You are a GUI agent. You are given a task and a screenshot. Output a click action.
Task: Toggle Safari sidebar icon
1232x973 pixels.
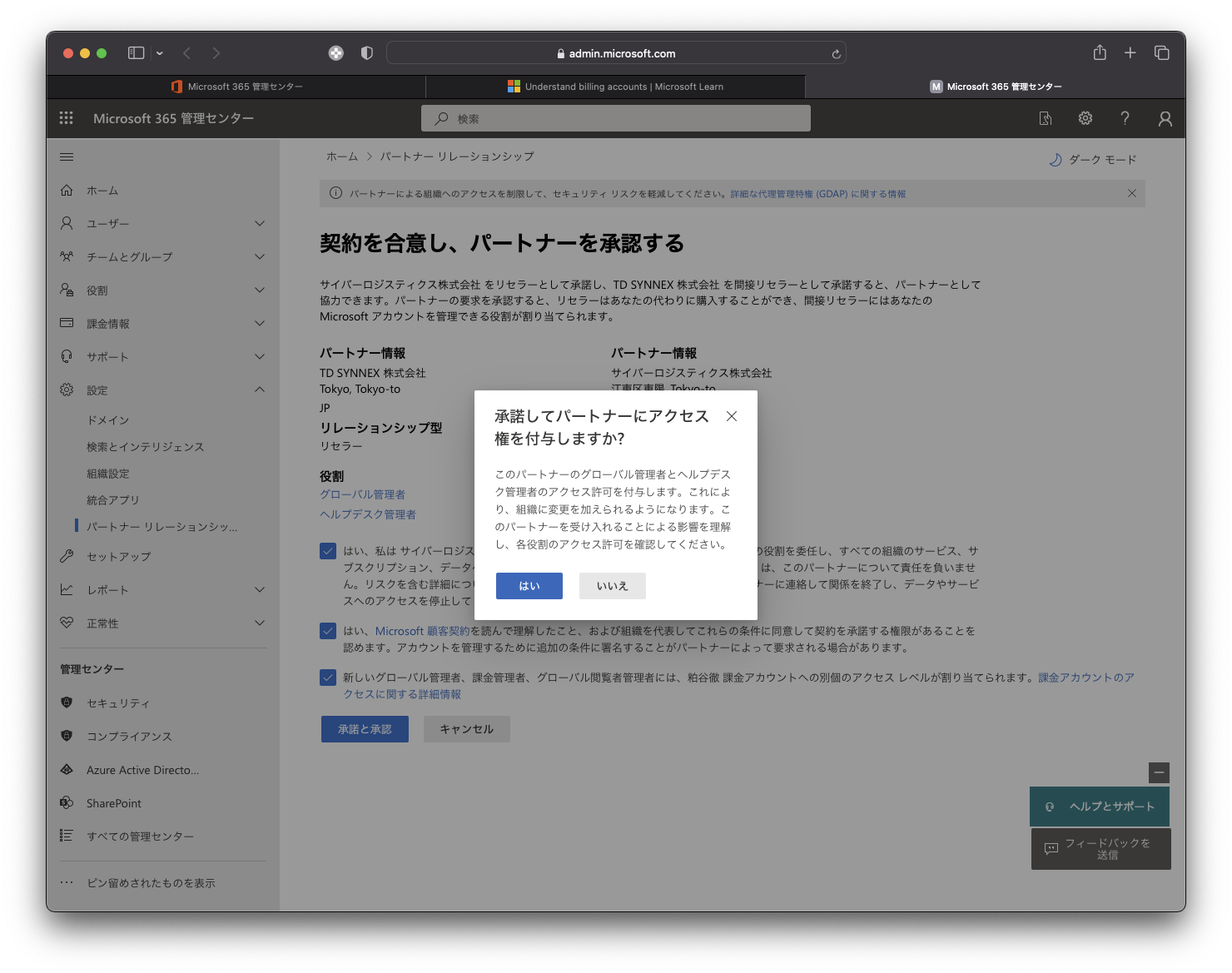point(136,52)
